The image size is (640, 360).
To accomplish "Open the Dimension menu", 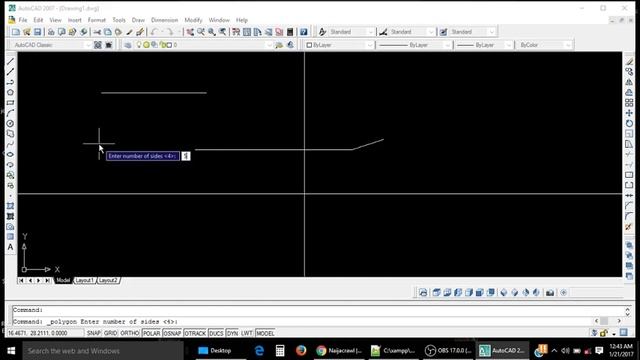I will (164, 20).
